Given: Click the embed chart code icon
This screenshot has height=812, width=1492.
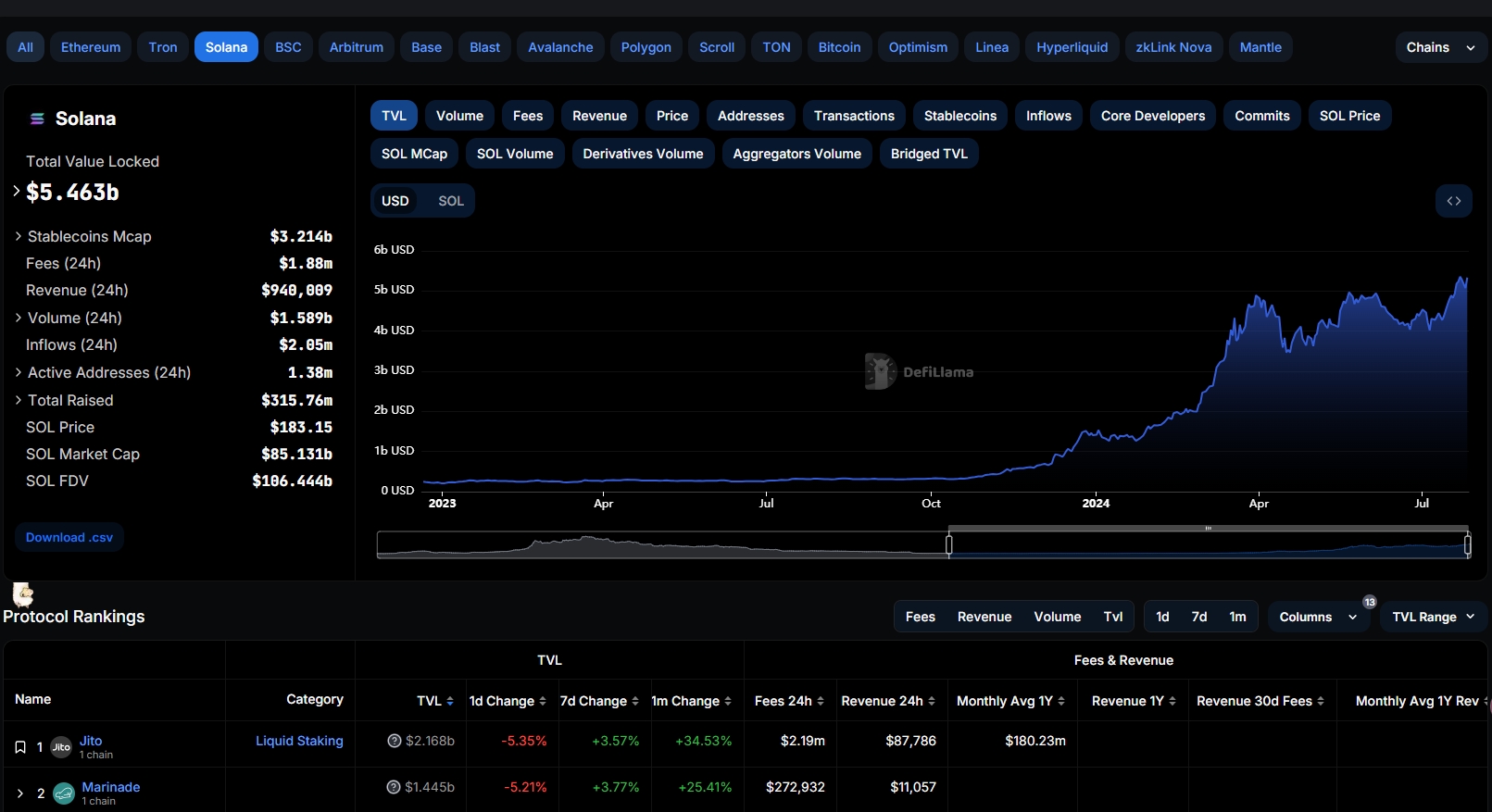Looking at the screenshot, I should [1453, 201].
